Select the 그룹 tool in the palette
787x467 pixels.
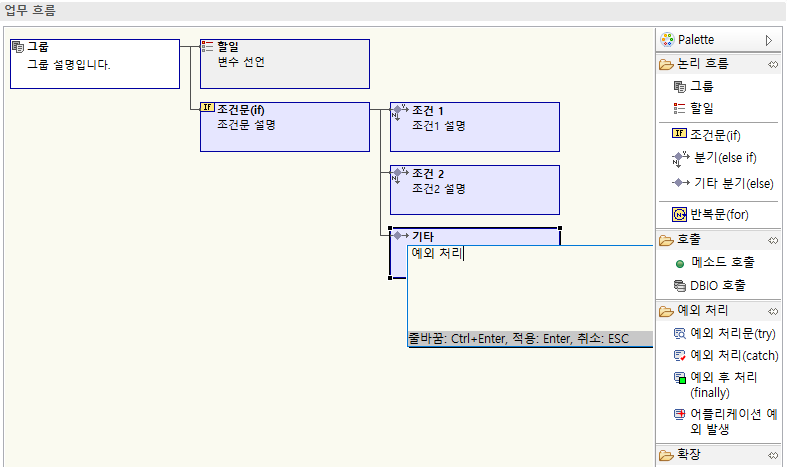coord(701,87)
